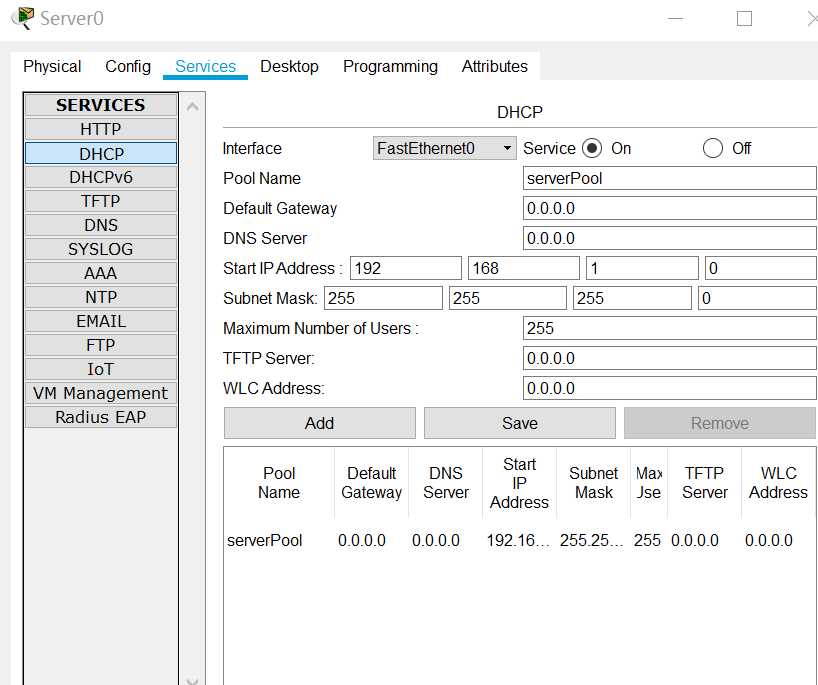Switch to the Desktop tab
The image size is (818, 685).
[290, 67]
